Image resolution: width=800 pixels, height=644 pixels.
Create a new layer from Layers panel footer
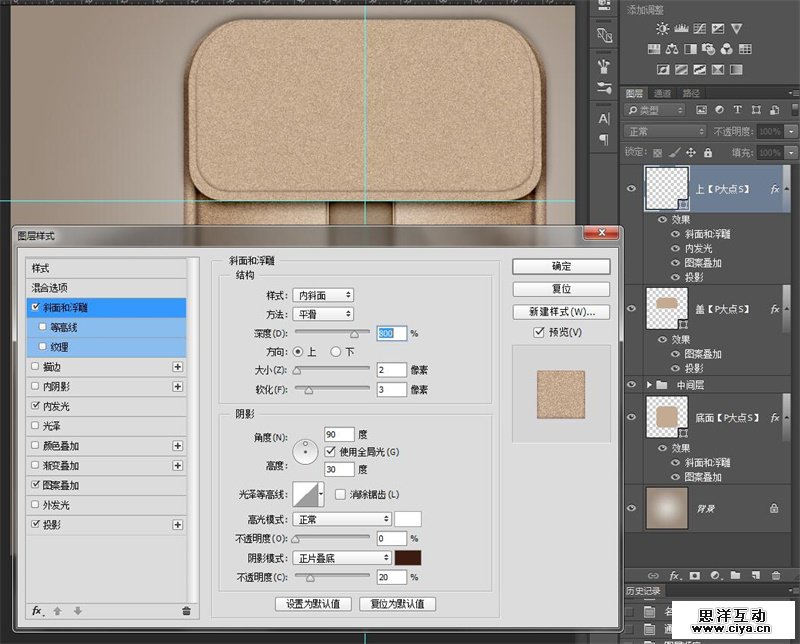pos(755,576)
